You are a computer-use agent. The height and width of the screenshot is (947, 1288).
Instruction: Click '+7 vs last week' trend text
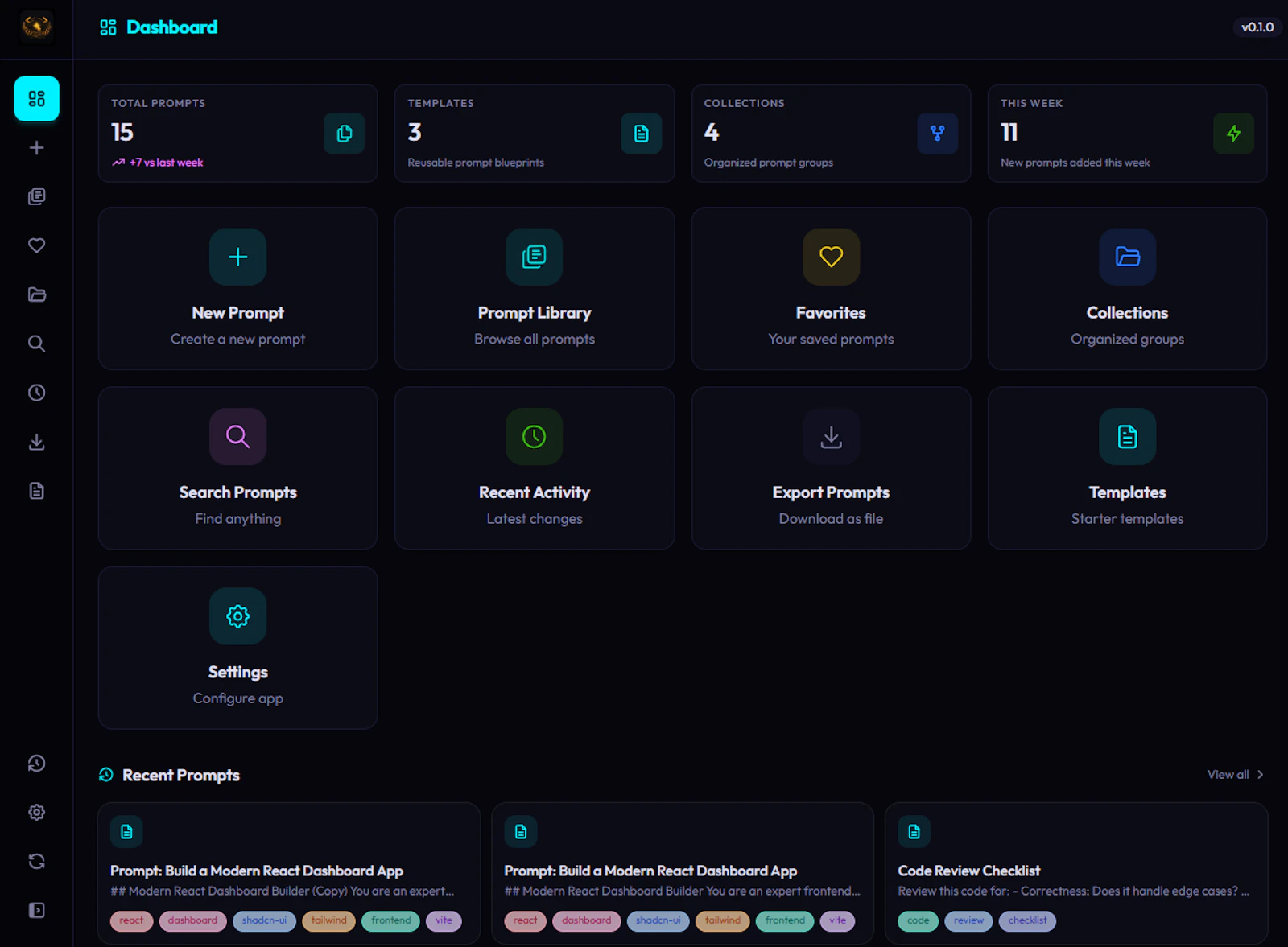point(166,163)
